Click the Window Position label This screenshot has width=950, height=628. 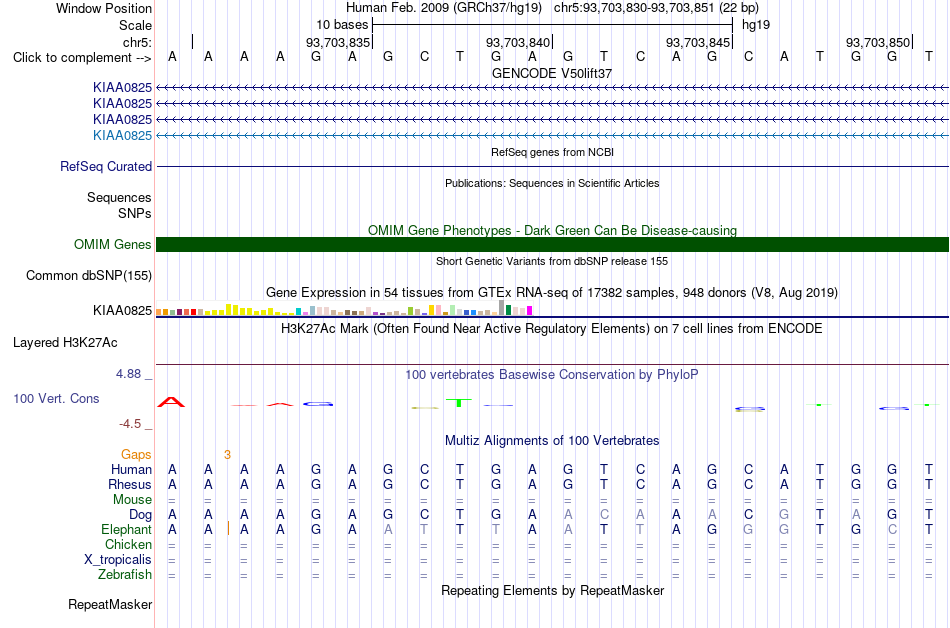point(104,8)
